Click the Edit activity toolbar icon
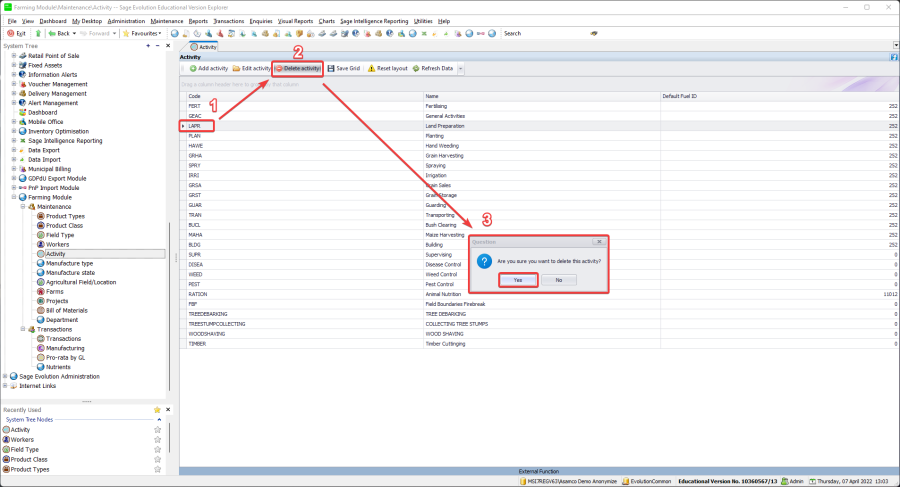Image resolution: width=900 pixels, height=487 pixels. (236, 68)
